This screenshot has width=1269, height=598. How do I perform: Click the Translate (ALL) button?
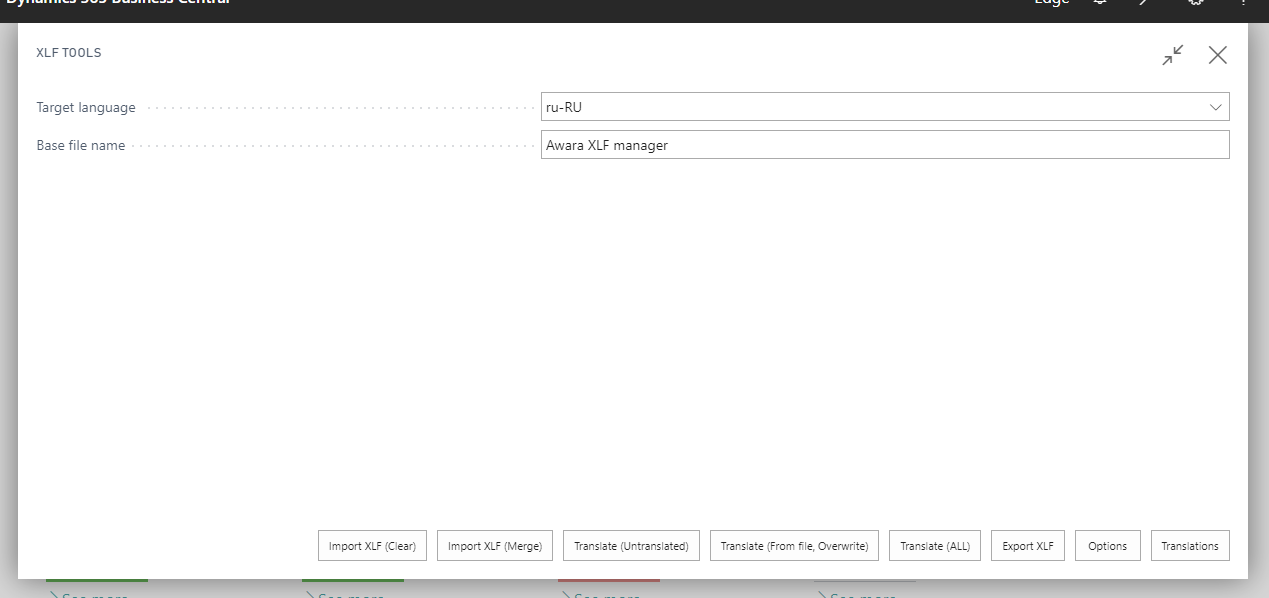[x=935, y=546]
